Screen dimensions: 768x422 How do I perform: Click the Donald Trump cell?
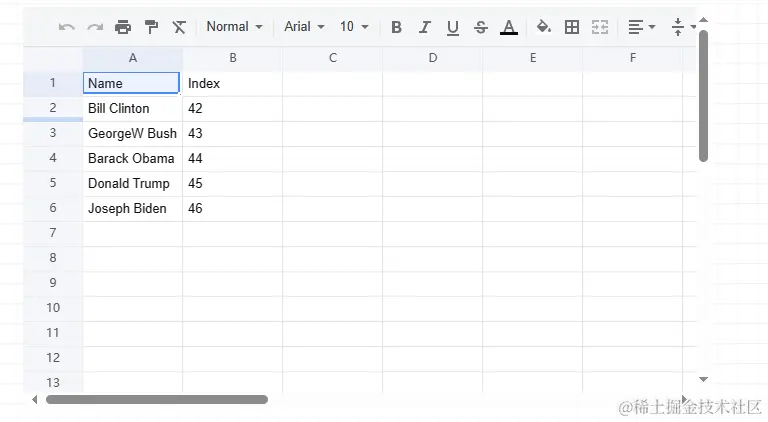pyautogui.click(x=133, y=184)
